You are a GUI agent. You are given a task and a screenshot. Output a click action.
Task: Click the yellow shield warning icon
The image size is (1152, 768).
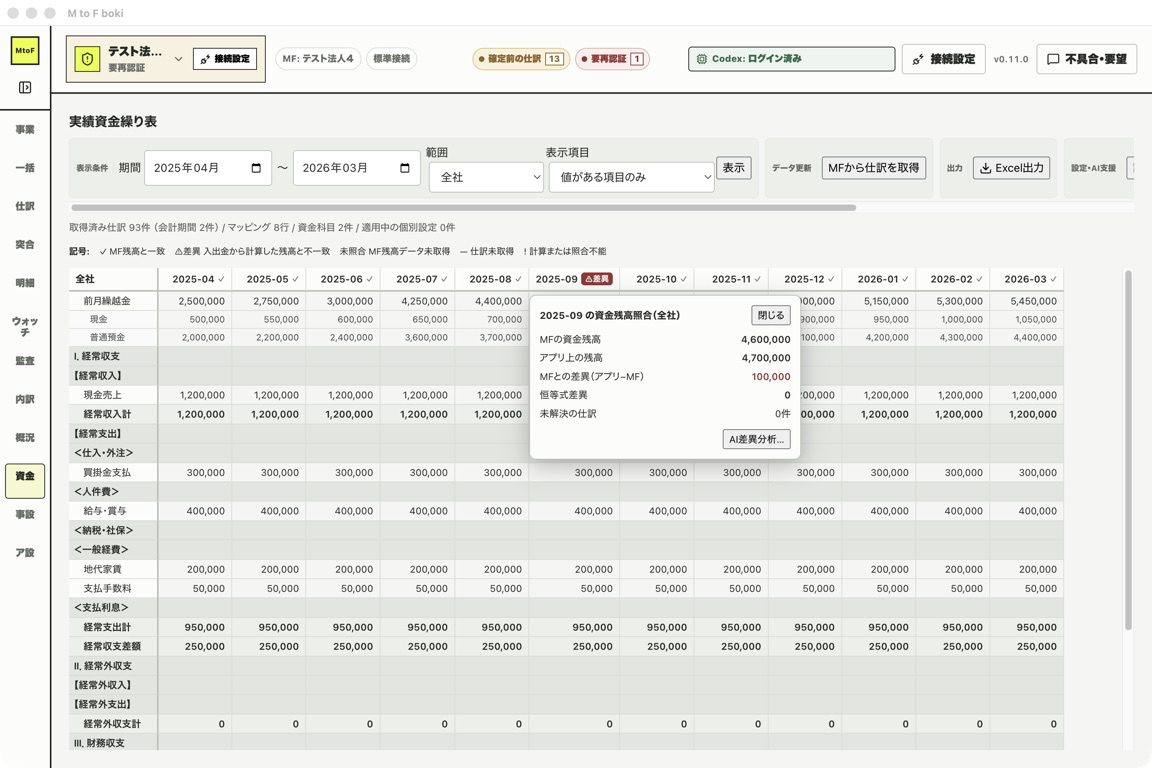click(x=87, y=59)
